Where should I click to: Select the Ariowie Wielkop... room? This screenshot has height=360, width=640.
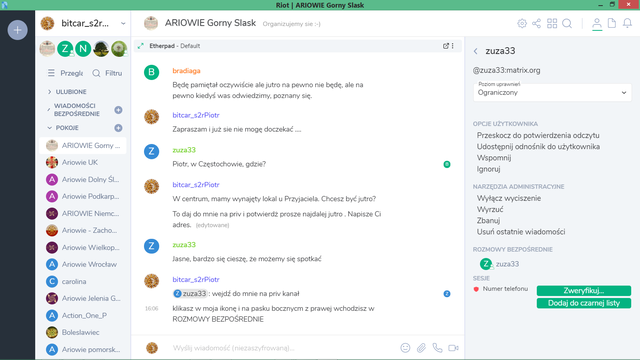pos(83,247)
